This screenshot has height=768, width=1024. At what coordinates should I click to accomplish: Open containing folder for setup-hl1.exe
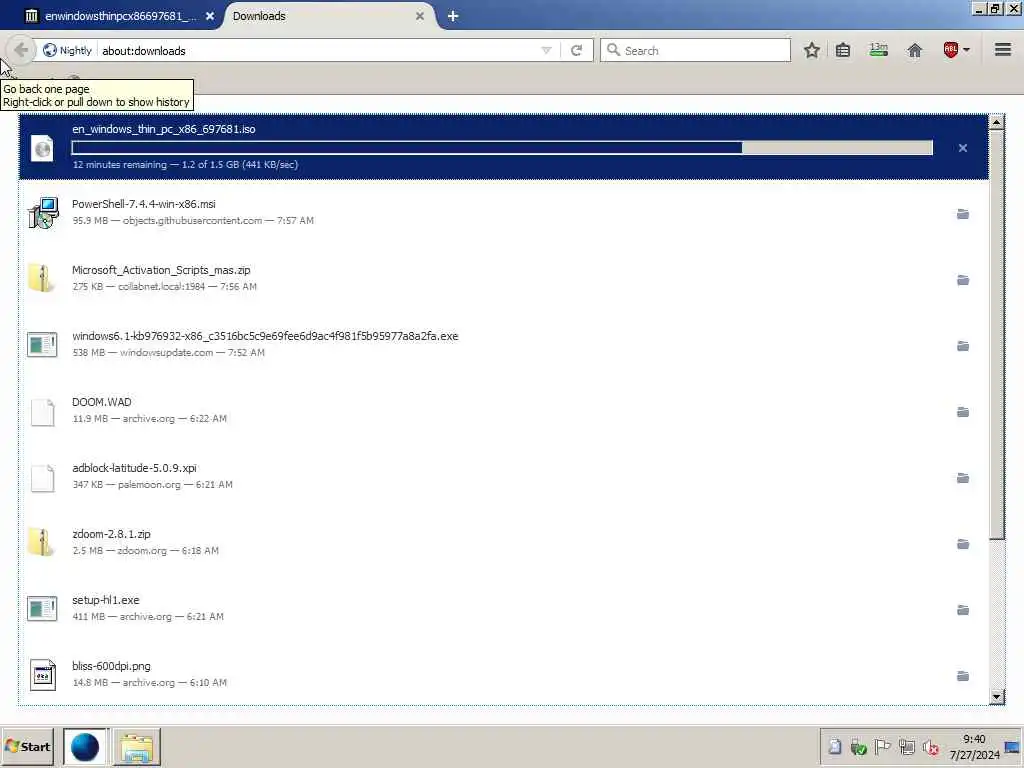pyautogui.click(x=963, y=610)
